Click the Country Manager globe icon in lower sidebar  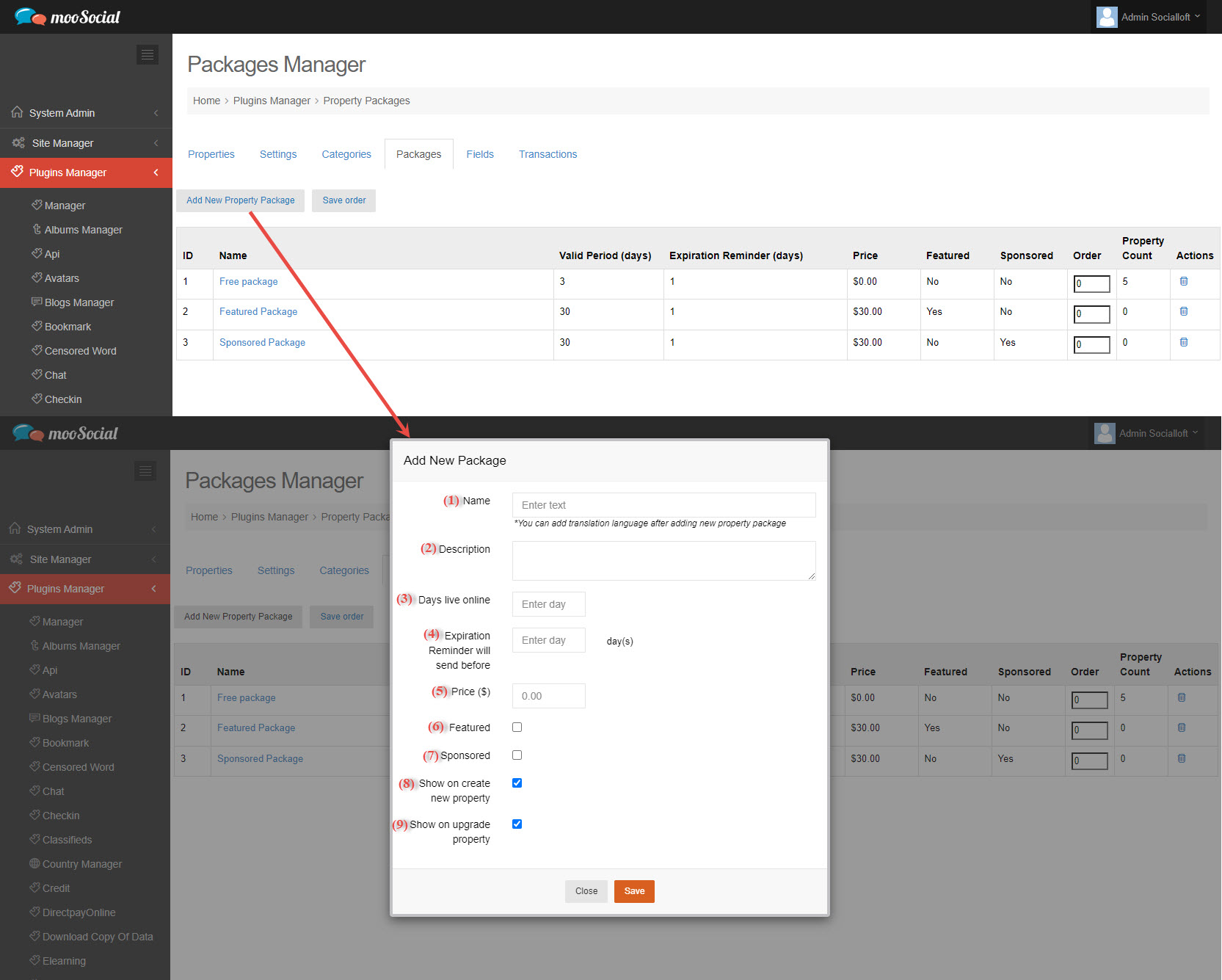pos(34,863)
